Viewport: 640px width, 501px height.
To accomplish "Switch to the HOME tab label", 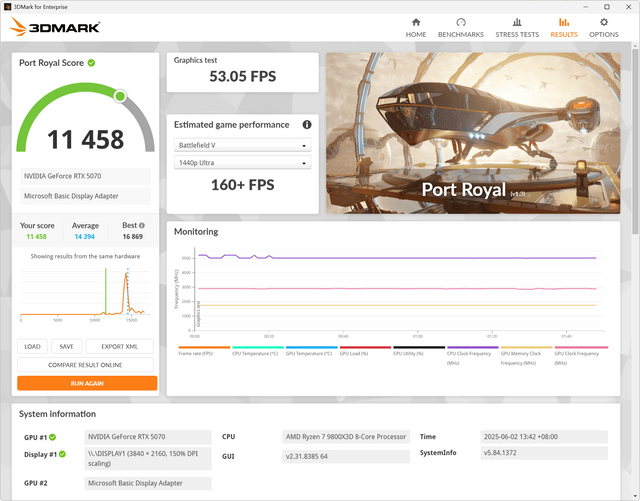I will pyautogui.click(x=416, y=35).
